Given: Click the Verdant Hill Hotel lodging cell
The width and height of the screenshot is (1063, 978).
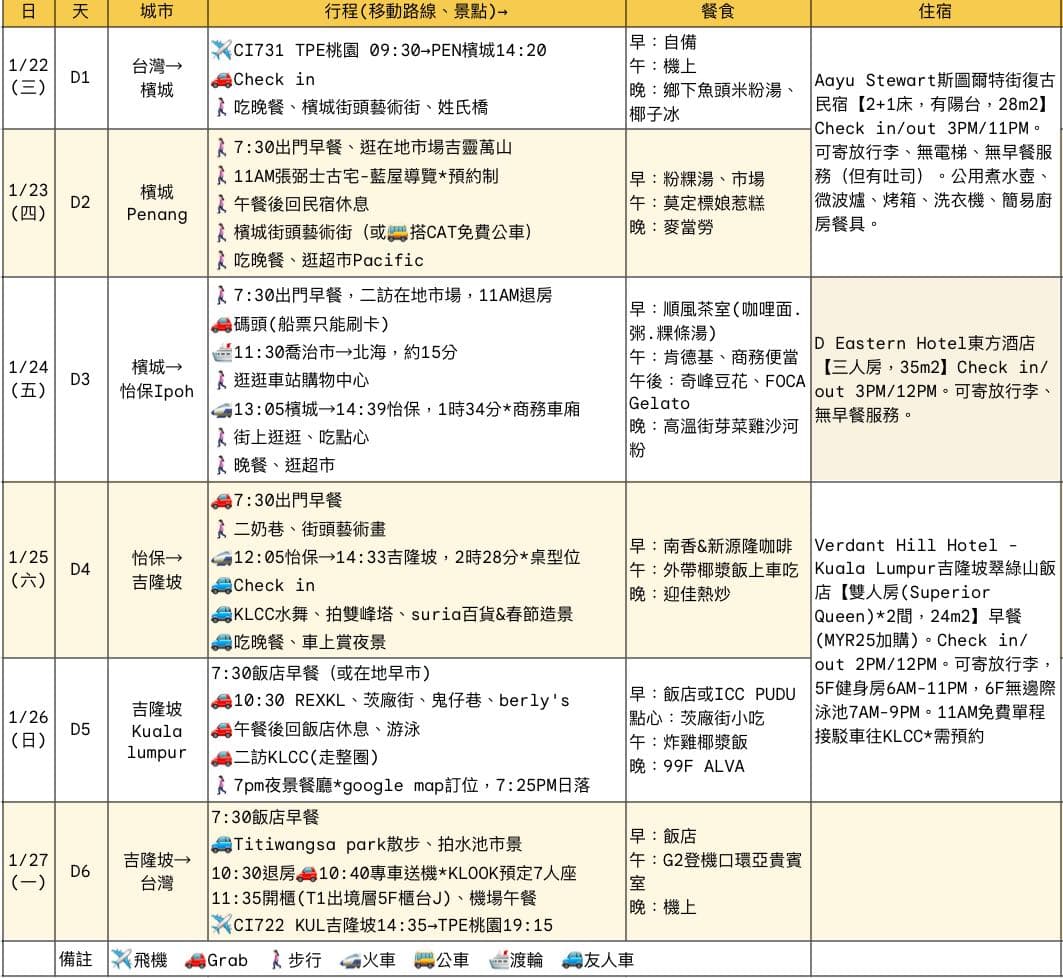Looking at the screenshot, I should (936, 642).
